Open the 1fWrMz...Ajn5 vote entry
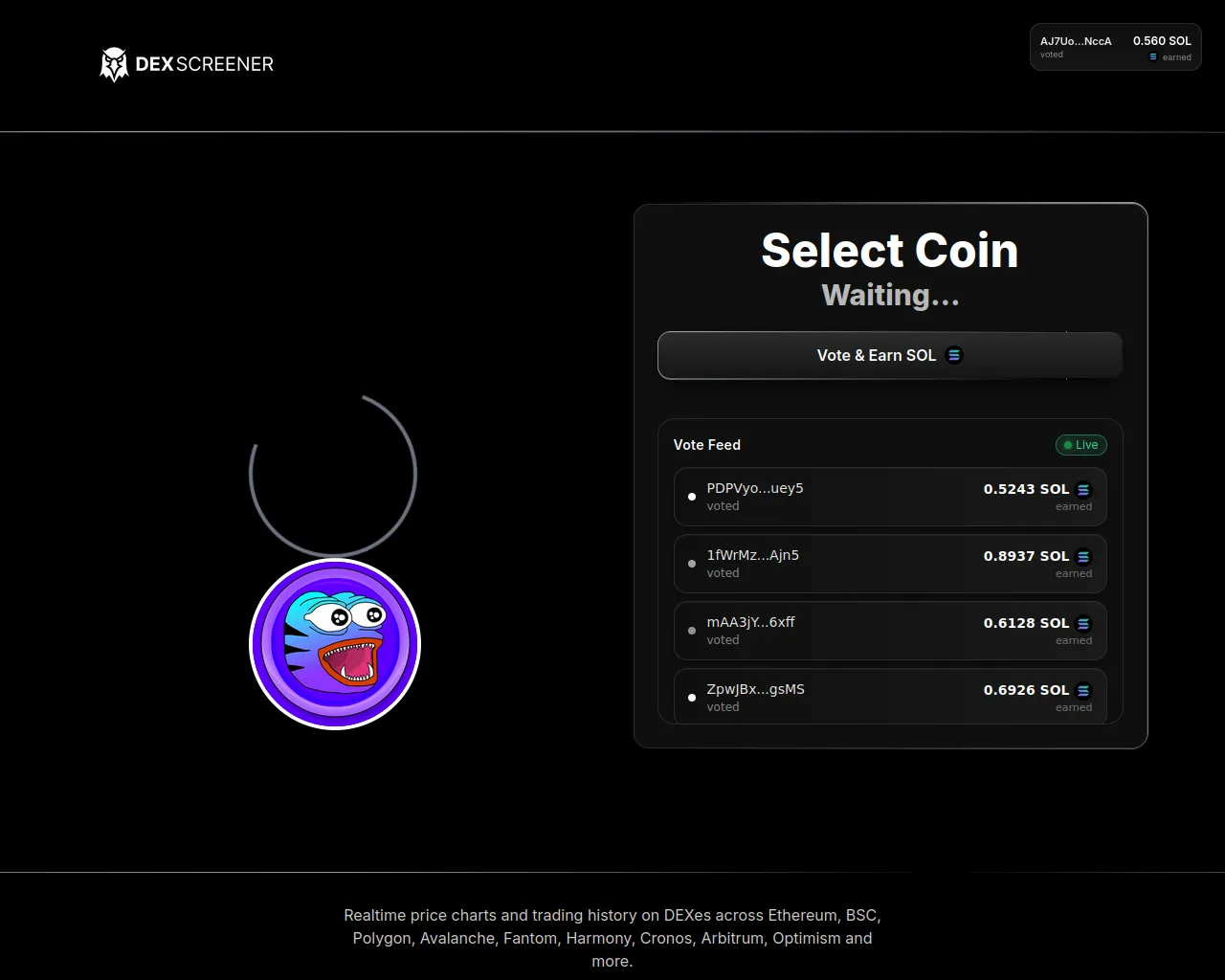Image resolution: width=1225 pixels, height=980 pixels. point(890,564)
